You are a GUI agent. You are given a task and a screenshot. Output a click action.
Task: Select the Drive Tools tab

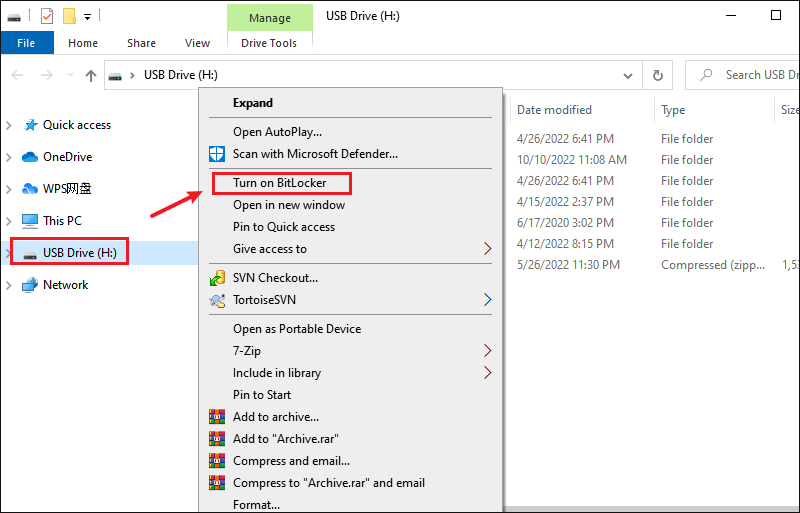269,43
